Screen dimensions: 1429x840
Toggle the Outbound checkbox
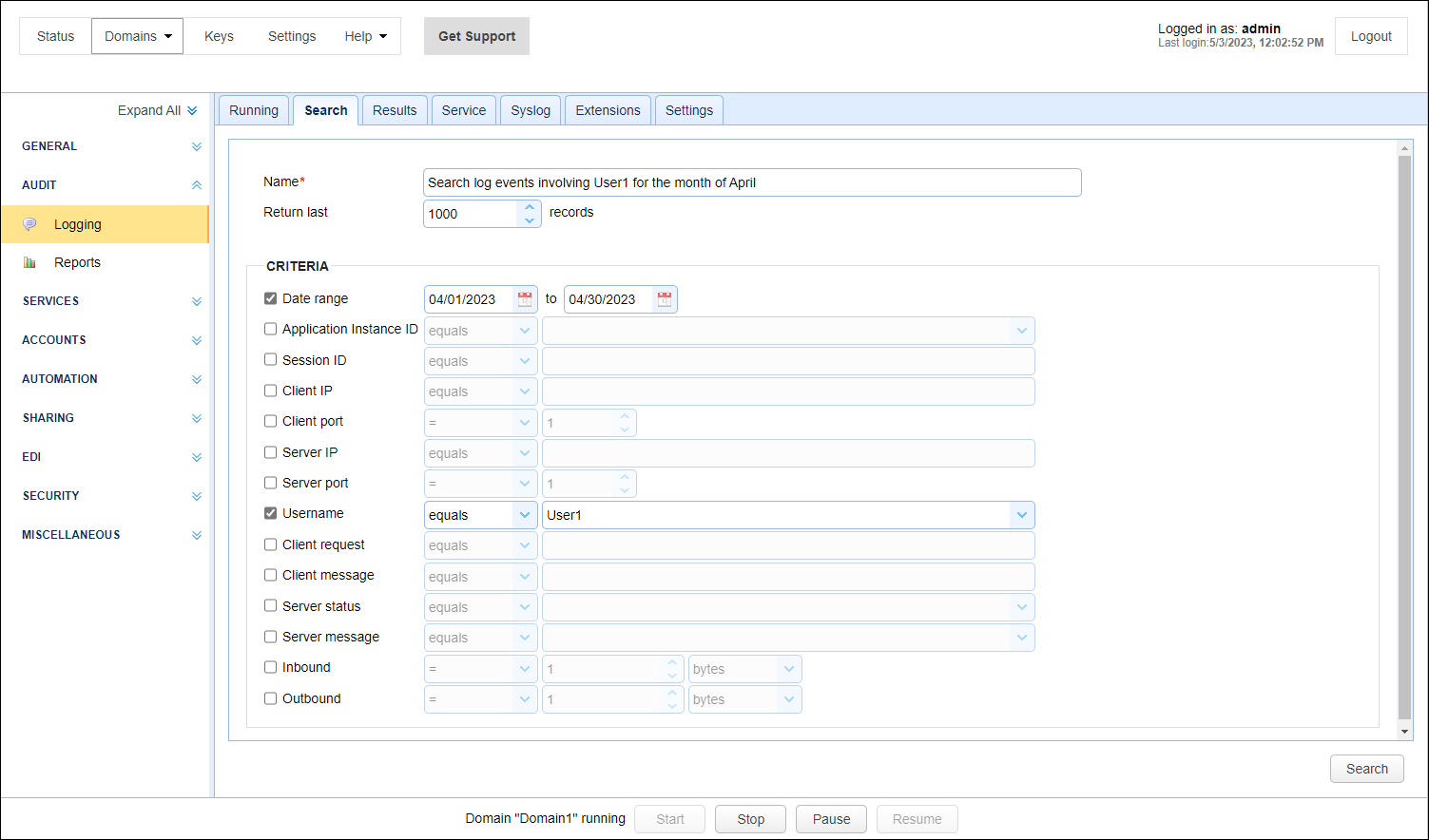click(x=270, y=698)
